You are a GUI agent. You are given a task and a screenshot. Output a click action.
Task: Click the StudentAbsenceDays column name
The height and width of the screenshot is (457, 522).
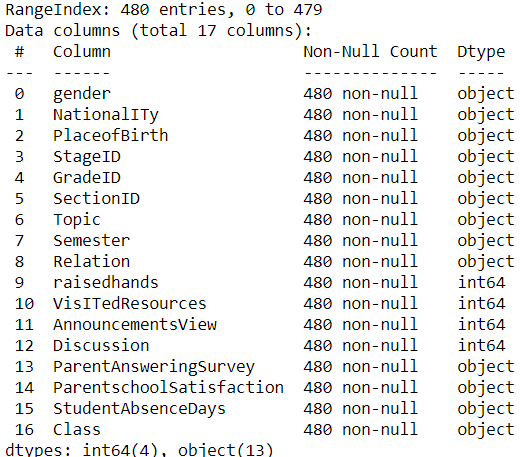pyautogui.click(x=139, y=409)
